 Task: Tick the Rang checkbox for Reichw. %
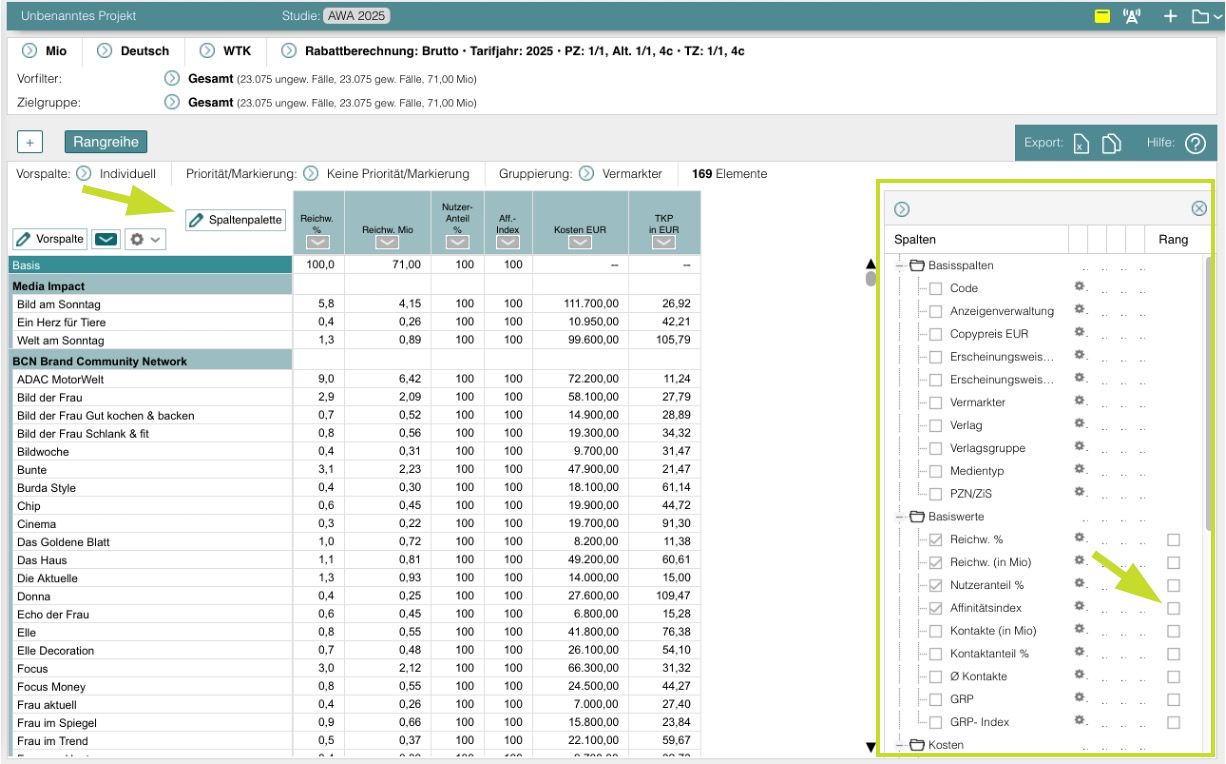click(1173, 540)
